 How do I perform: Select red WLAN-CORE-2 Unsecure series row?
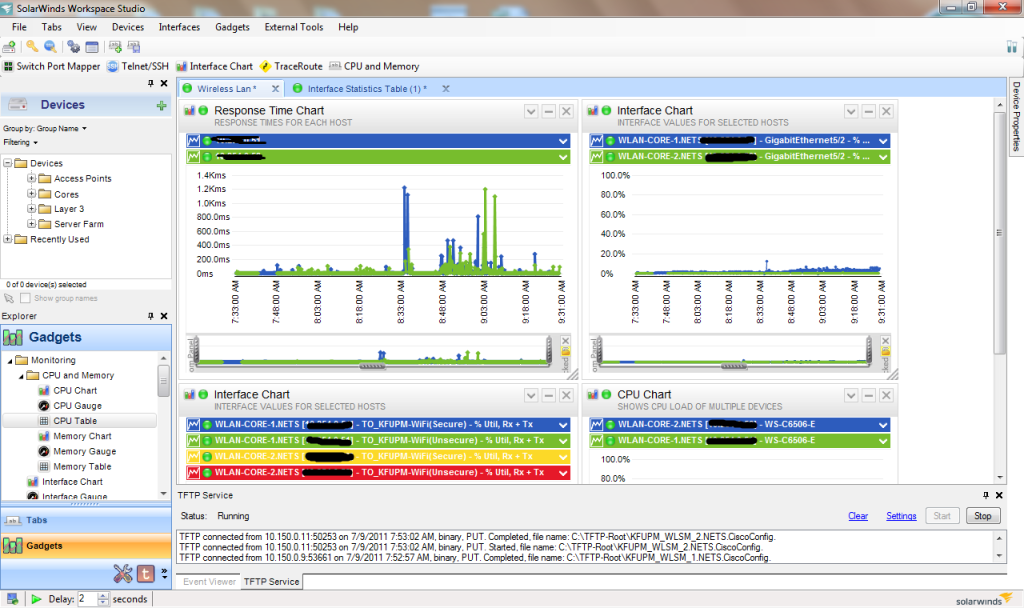pyautogui.click(x=378, y=472)
